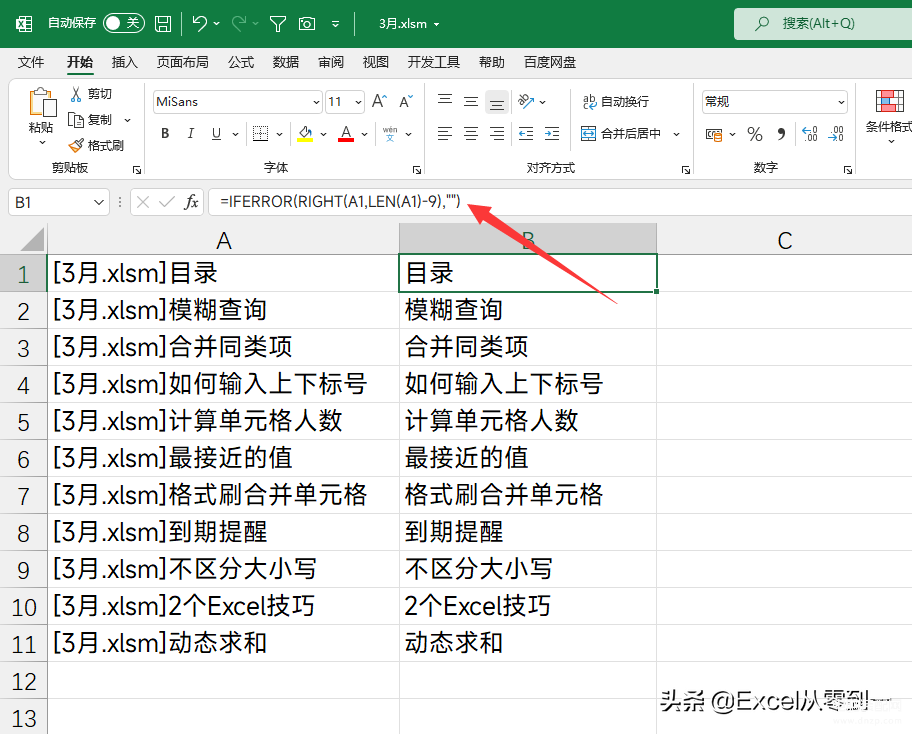Expand the Copy (复制) options arrow
The image size is (912, 734).
[x=127, y=120]
